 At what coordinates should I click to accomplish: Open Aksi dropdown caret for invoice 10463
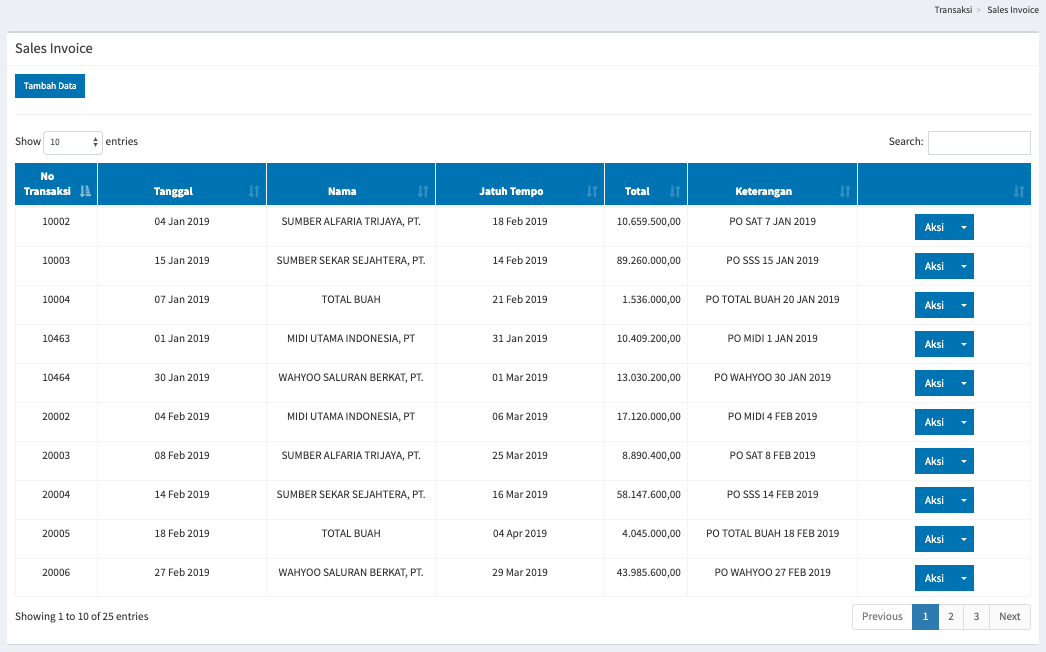[x=963, y=344]
